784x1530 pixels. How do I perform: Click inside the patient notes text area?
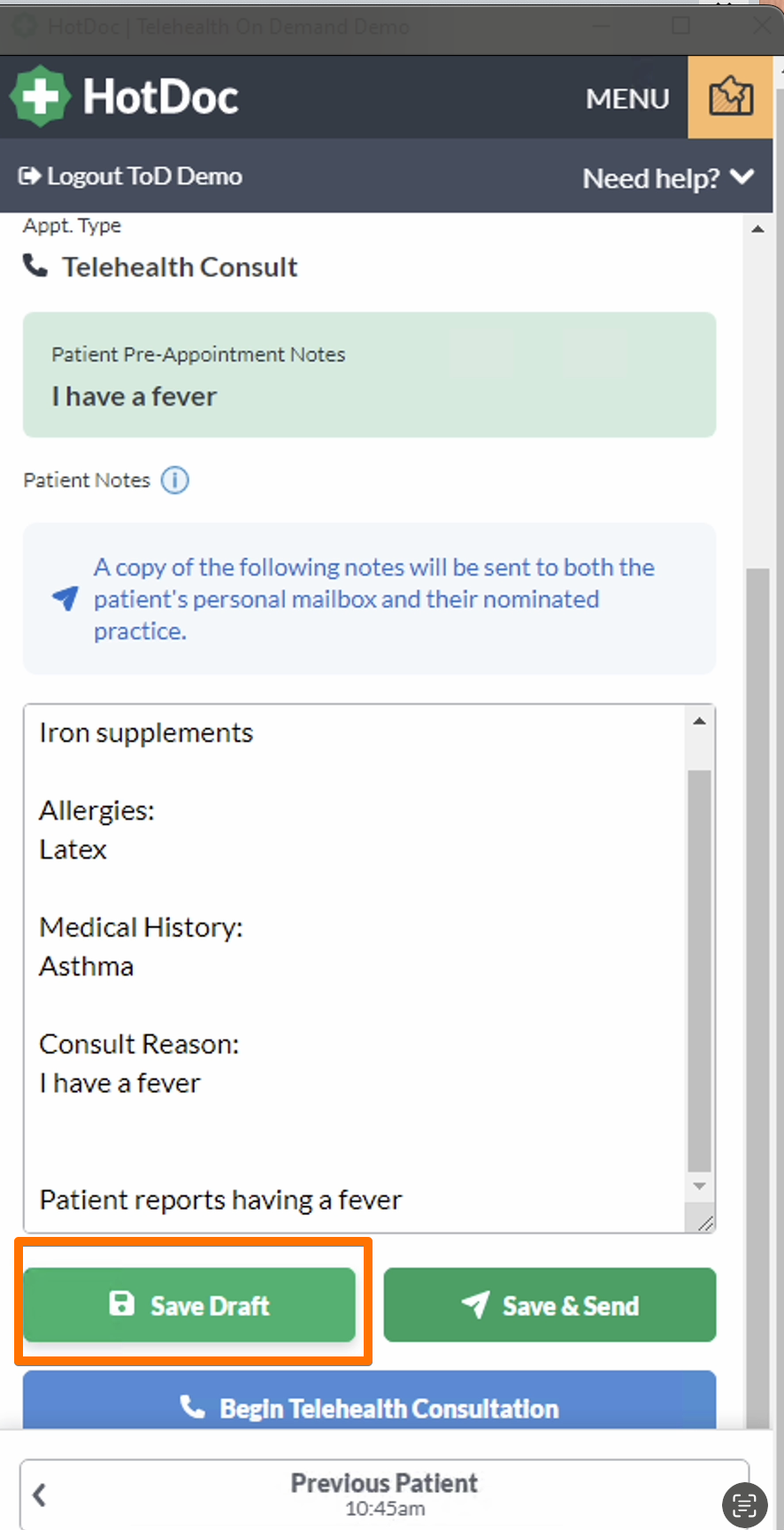(x=355, y=968)
